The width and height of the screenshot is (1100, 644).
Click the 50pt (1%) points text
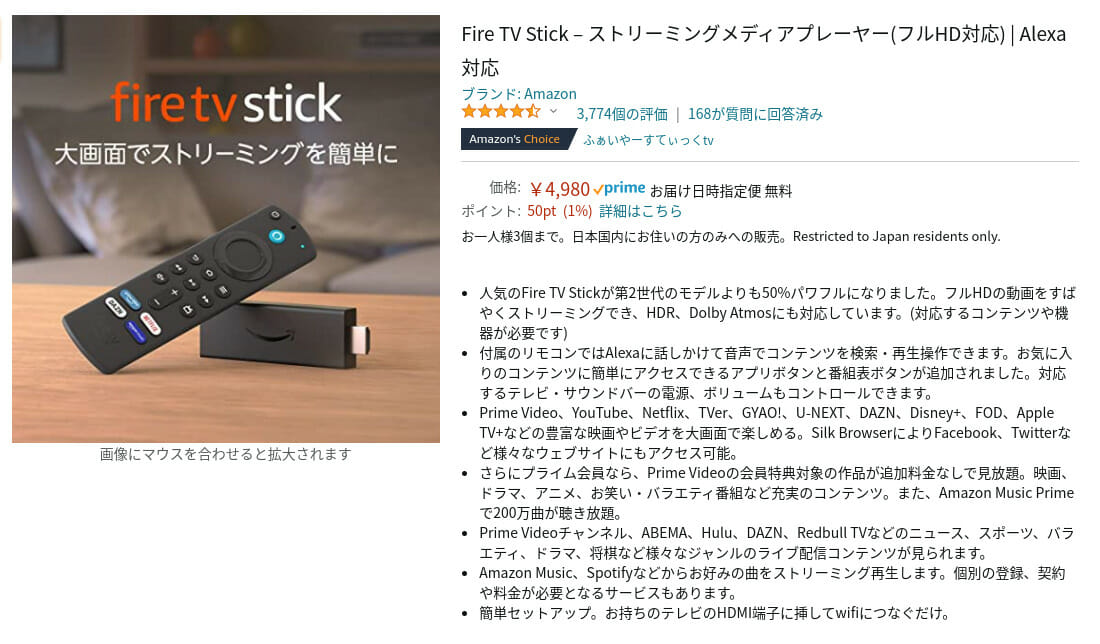point(559,210)
